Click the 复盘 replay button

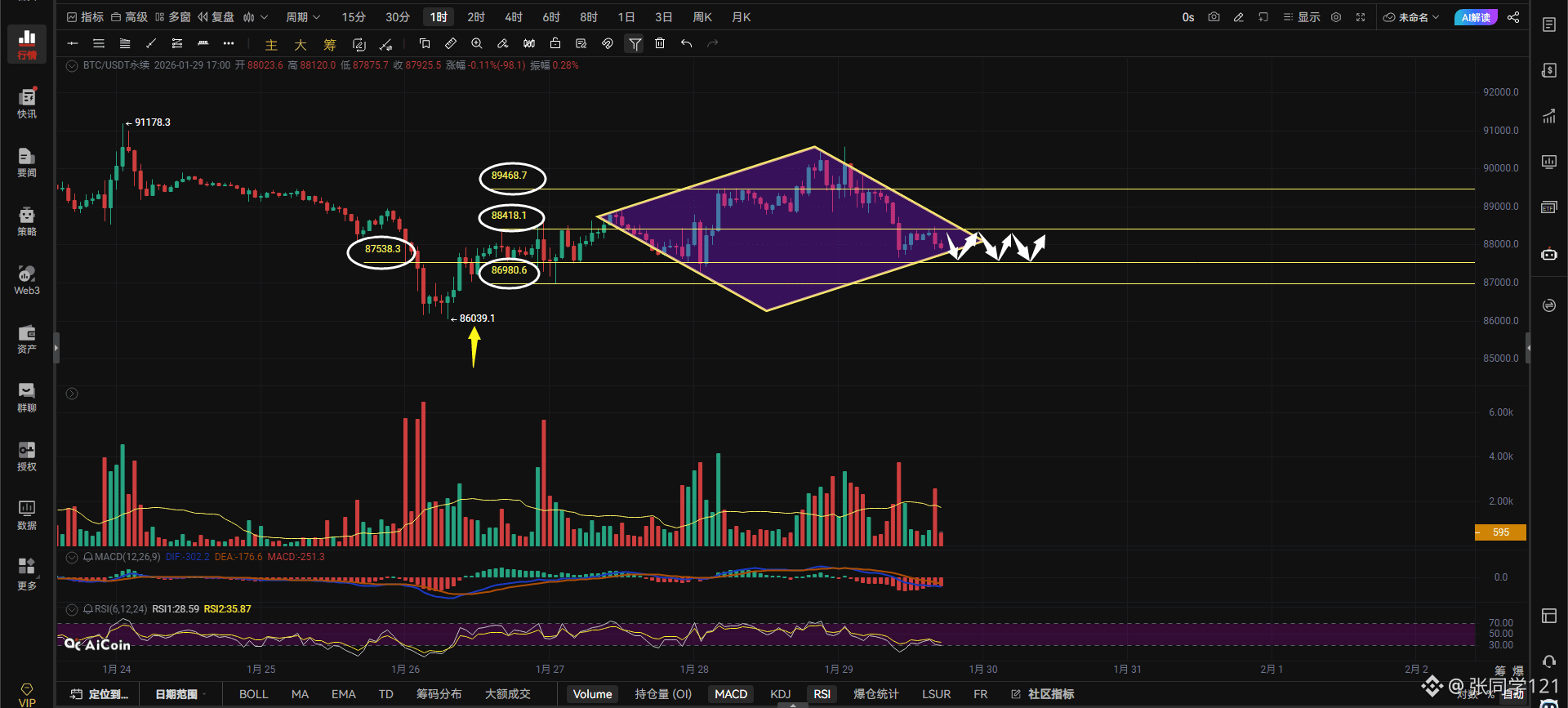click(216, 17)
